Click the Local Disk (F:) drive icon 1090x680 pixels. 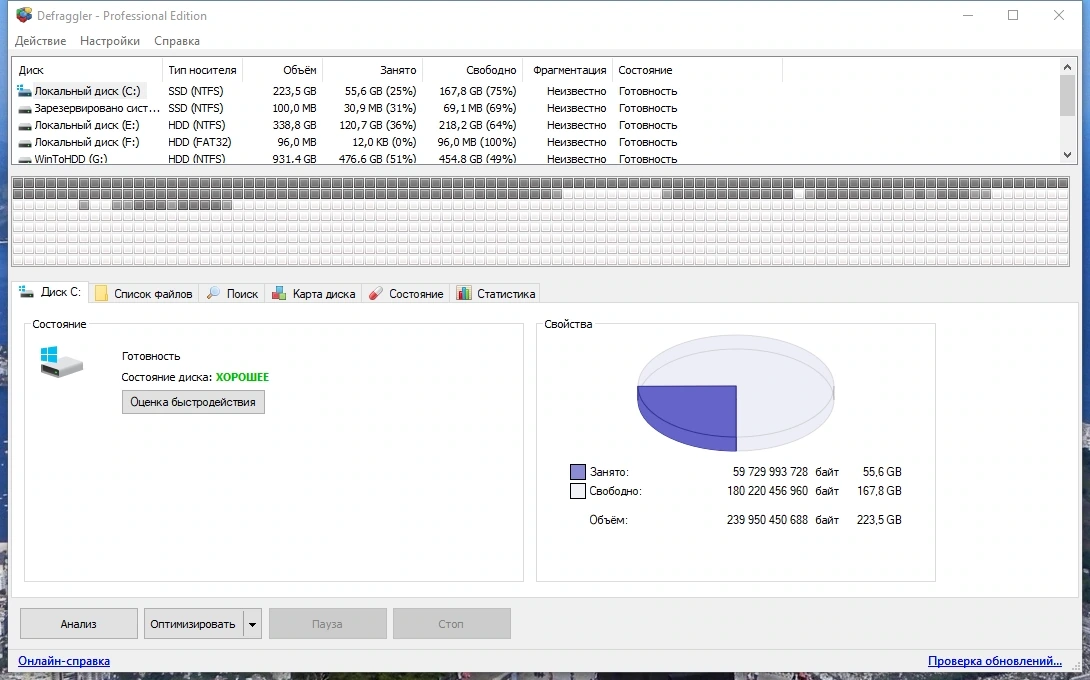(x=24, y=143)
